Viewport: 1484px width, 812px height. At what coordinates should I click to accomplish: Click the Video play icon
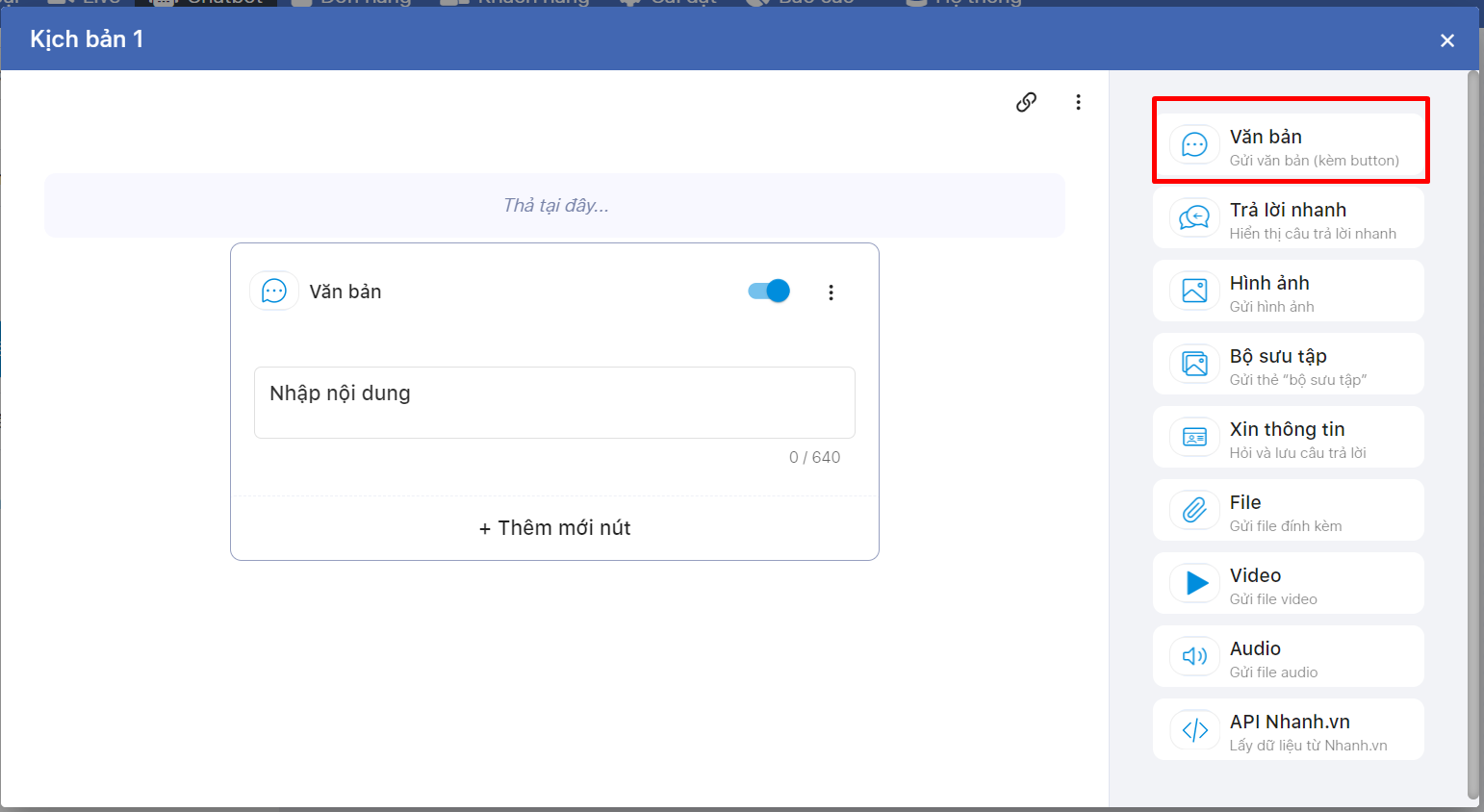tap(1196, 583)
